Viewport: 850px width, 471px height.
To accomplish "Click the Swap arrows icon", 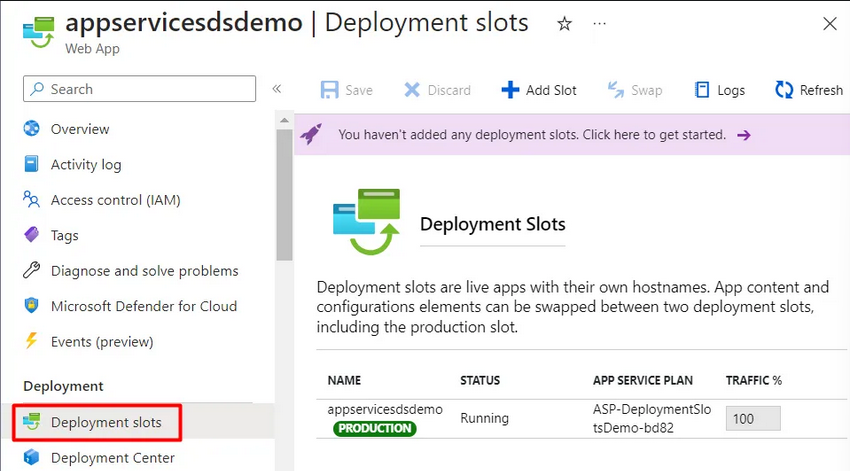I will click(616, 90).
